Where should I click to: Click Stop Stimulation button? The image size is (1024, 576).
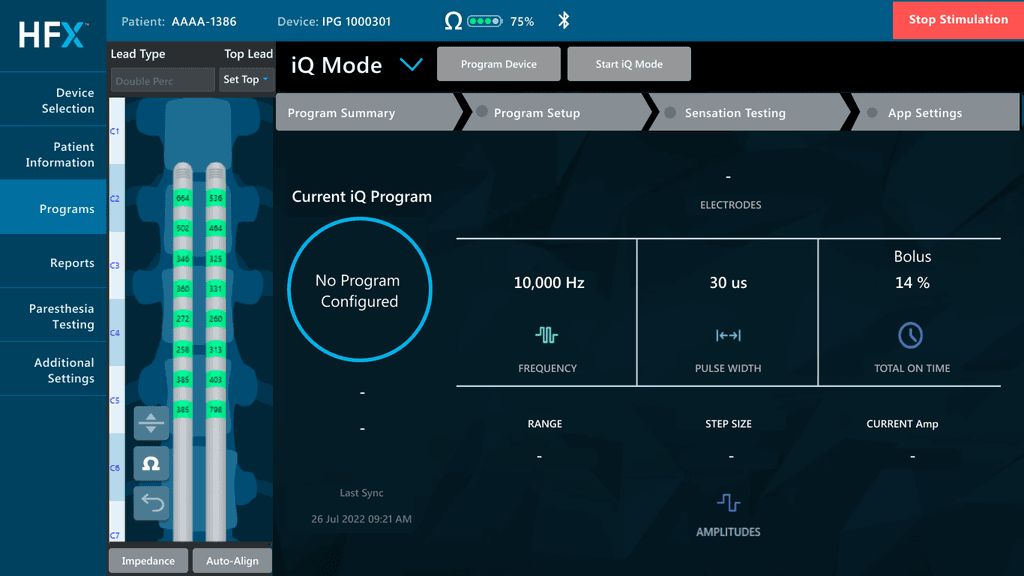click(958, 20)
